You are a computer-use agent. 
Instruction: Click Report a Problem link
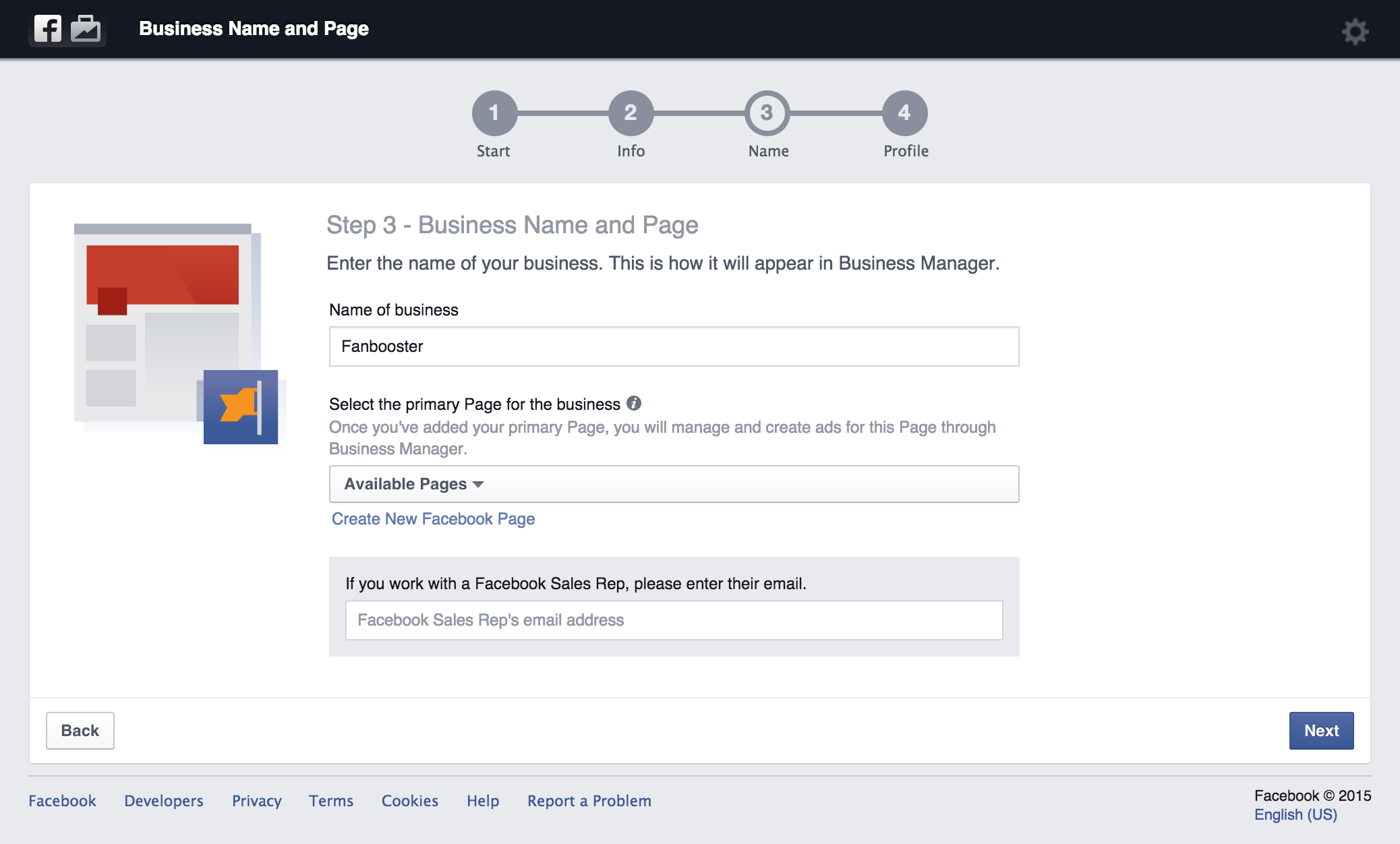coord(589,801)
